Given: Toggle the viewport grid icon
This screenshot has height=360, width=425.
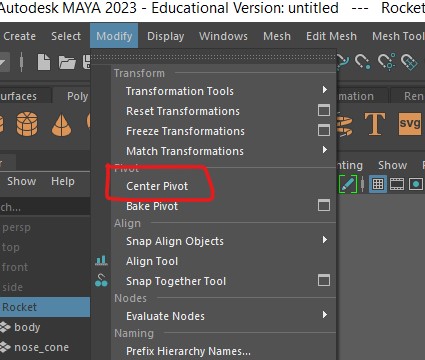Looking at the screenshot, I should 378,184.
